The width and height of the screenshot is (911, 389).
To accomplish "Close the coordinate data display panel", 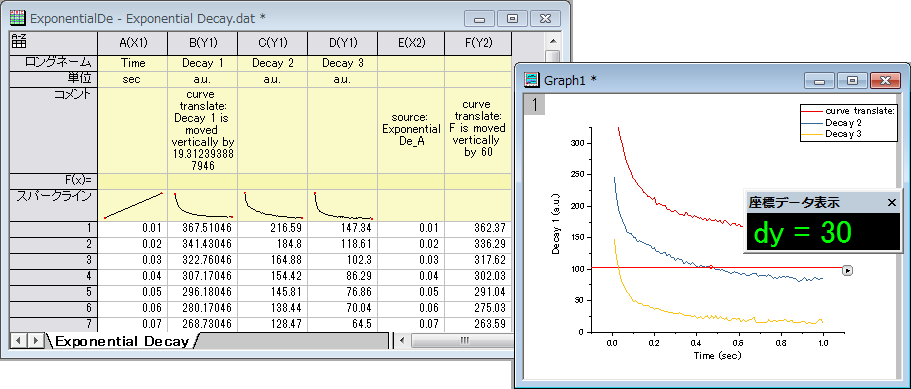I will point(892,202).
